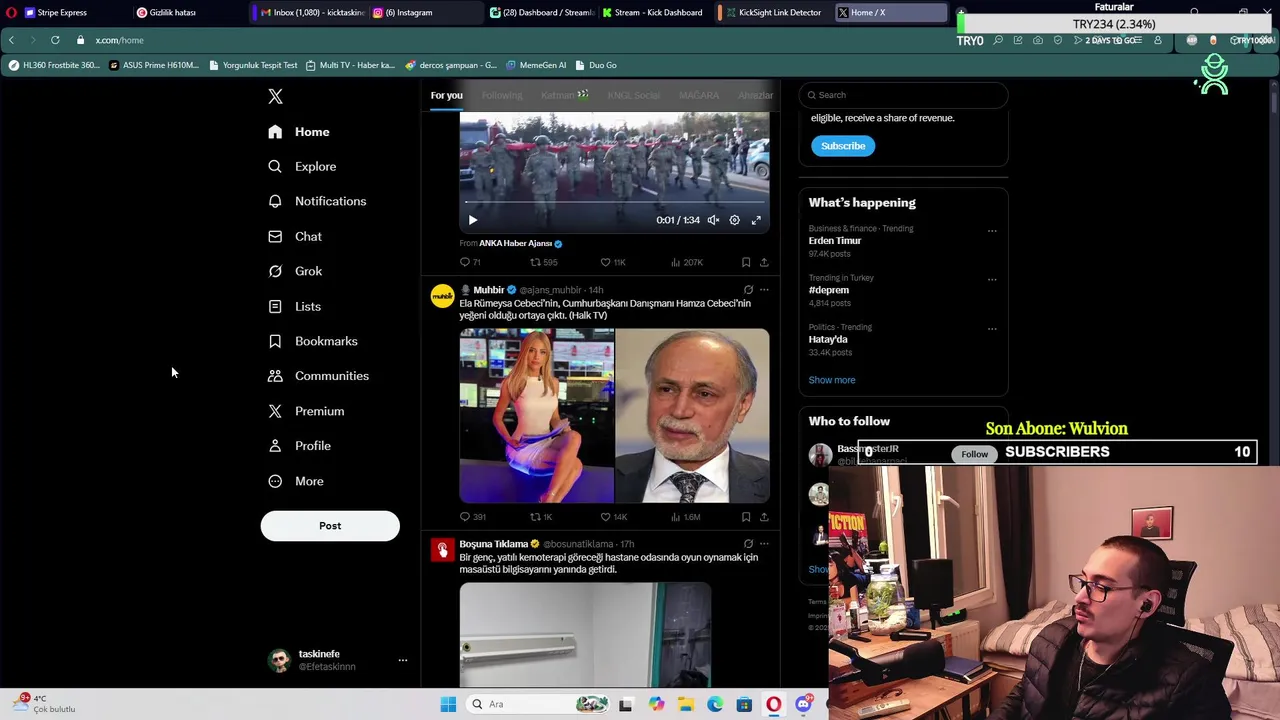
Task: Open the Hatay'da trend
Action: pyautogui.click(x=828, y=339)
